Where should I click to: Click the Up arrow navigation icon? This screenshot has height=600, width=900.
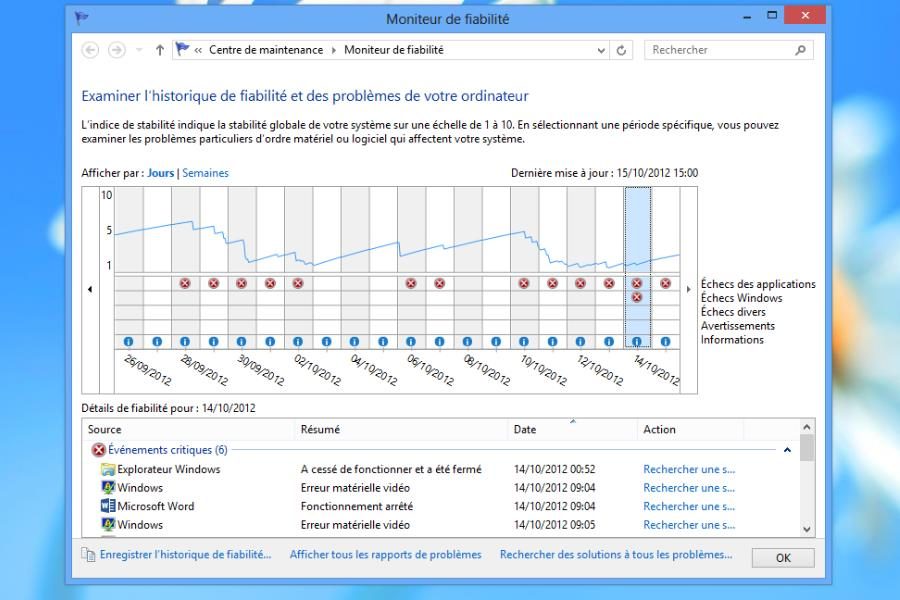[x=160, y=50]
